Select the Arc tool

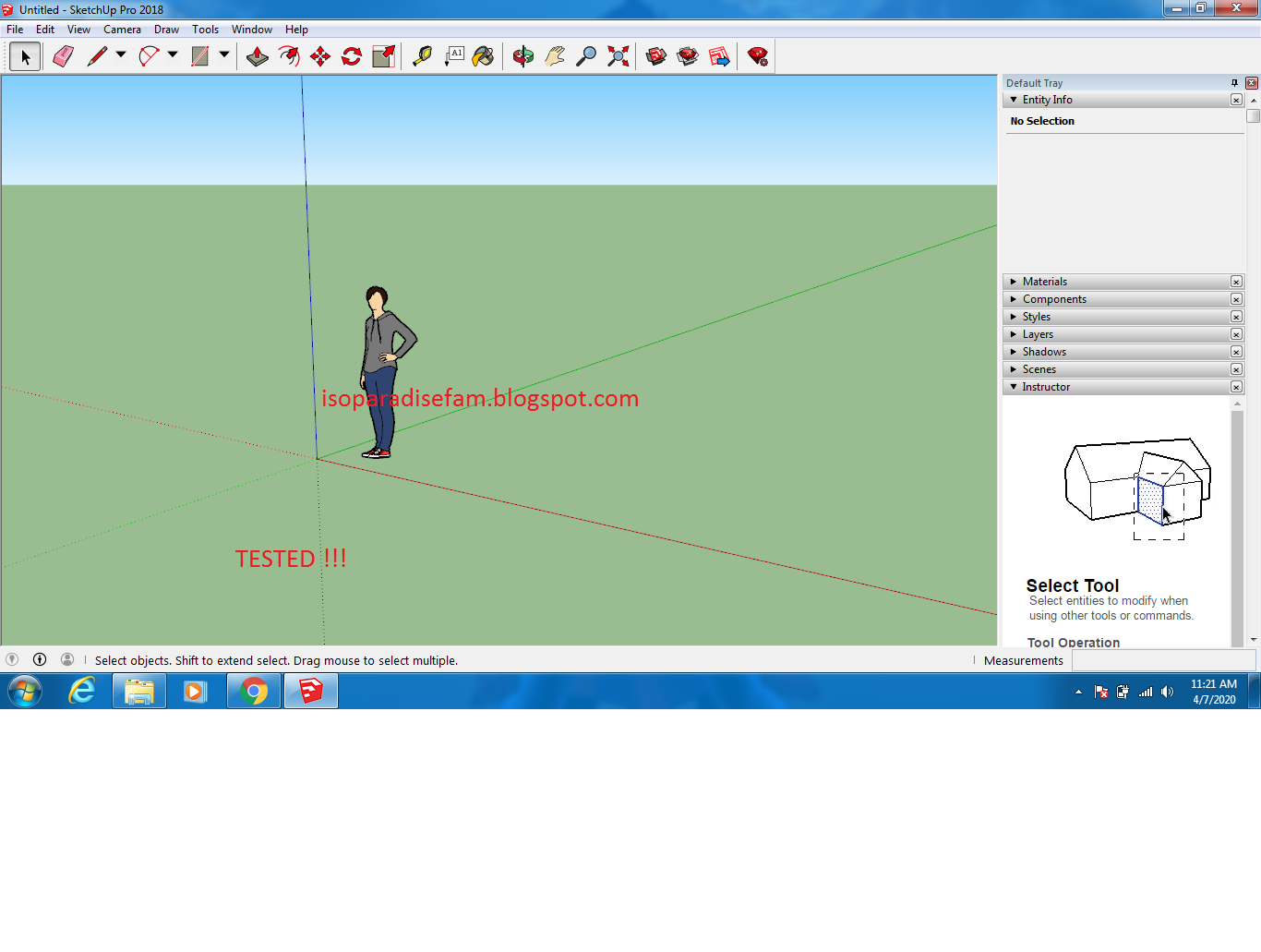(149, 57)
